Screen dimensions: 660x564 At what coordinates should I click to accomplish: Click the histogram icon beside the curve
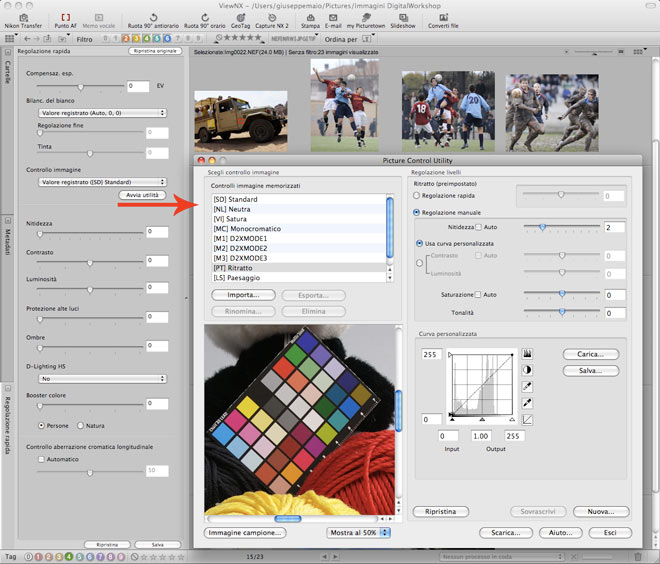click(x=527, y=353)
